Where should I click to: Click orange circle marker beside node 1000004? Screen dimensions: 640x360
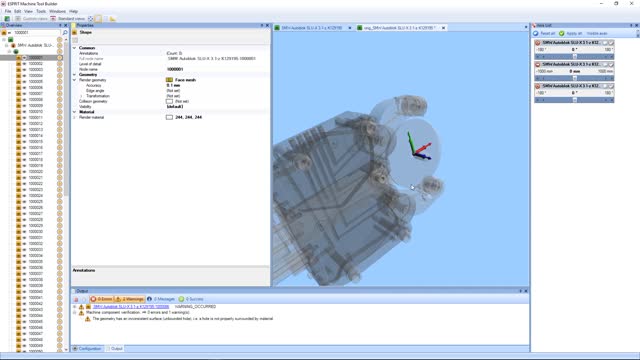[60, 76]
